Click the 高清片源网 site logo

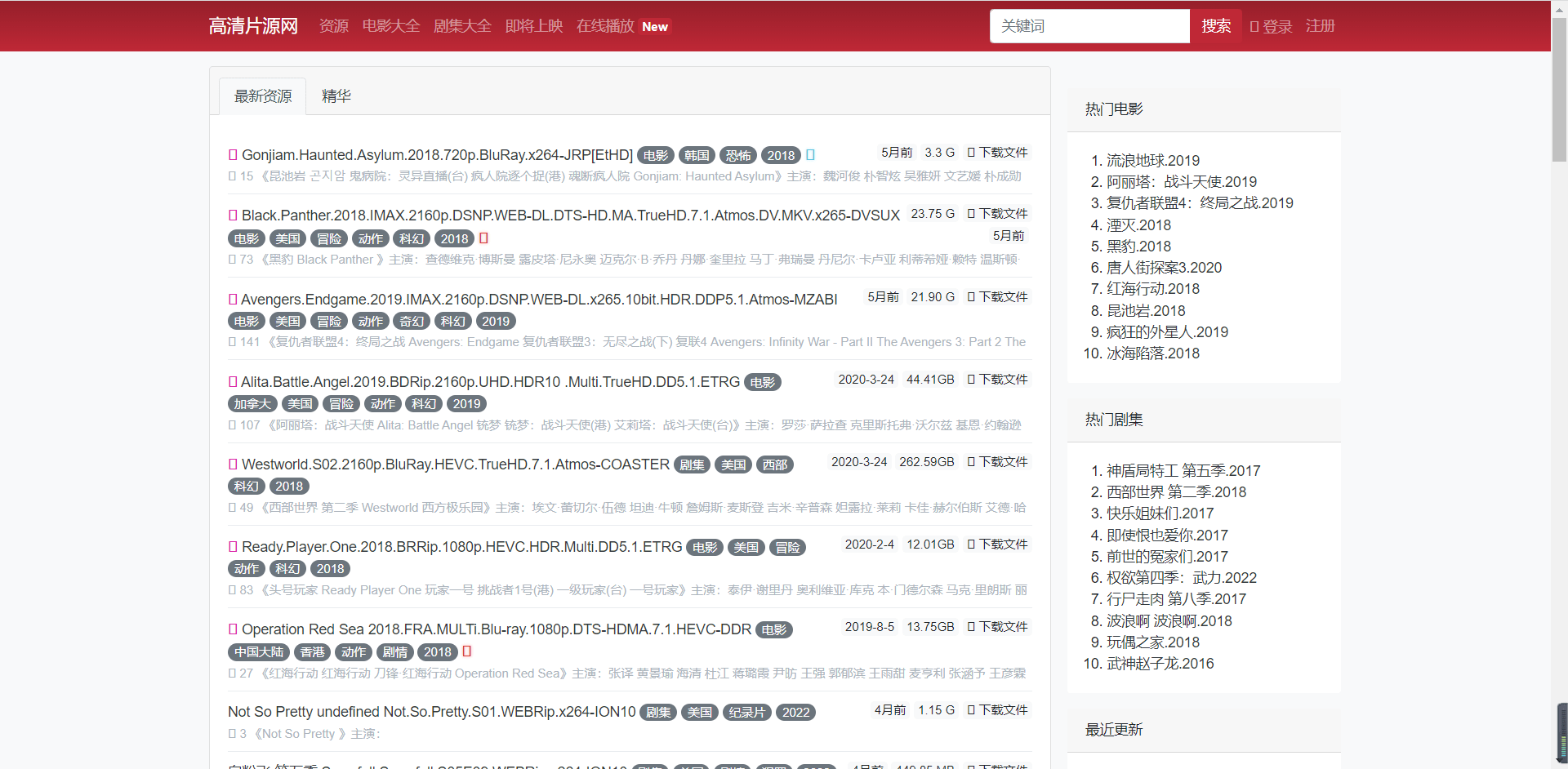pyautogui.click(x=253, y=26)
